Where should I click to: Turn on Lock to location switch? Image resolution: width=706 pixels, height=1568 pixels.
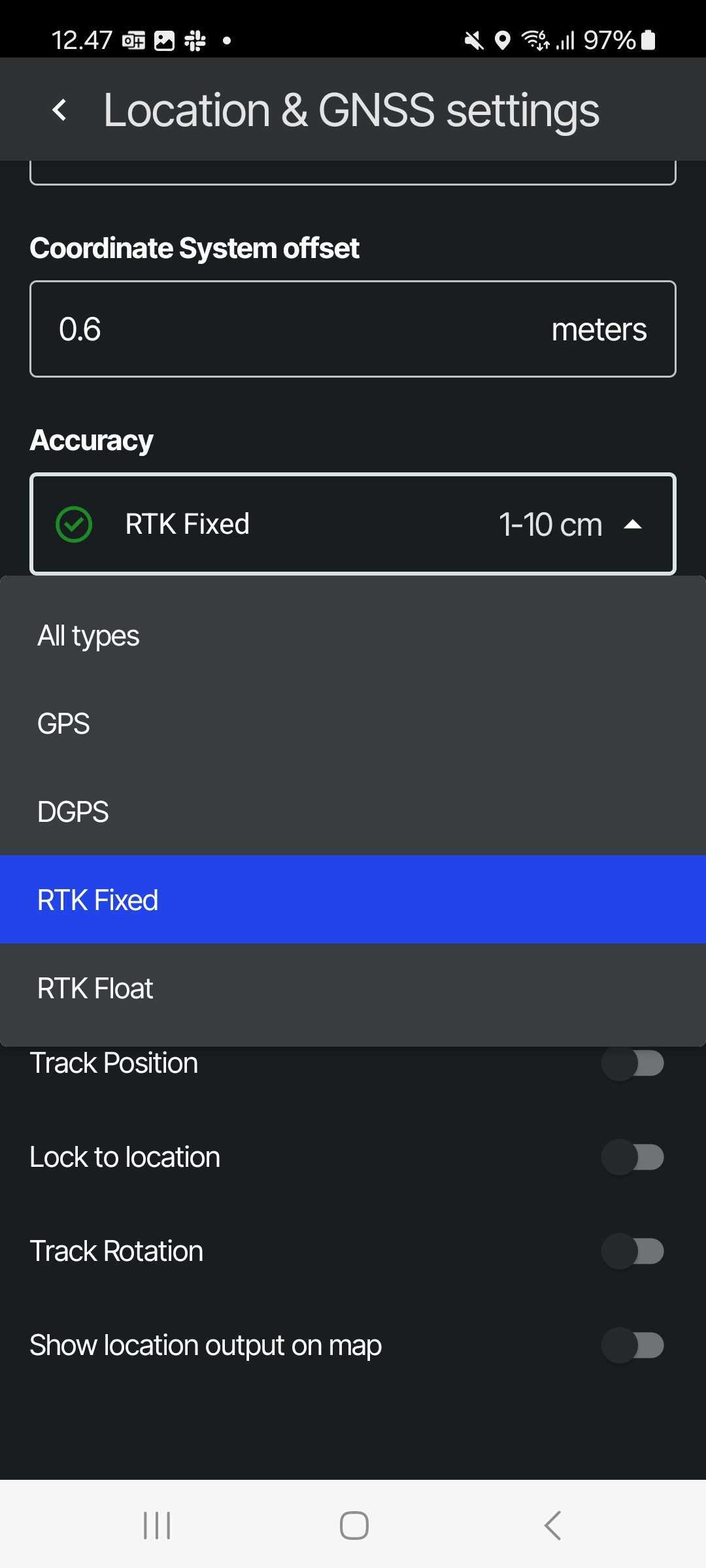click(x=632, y=1157)
